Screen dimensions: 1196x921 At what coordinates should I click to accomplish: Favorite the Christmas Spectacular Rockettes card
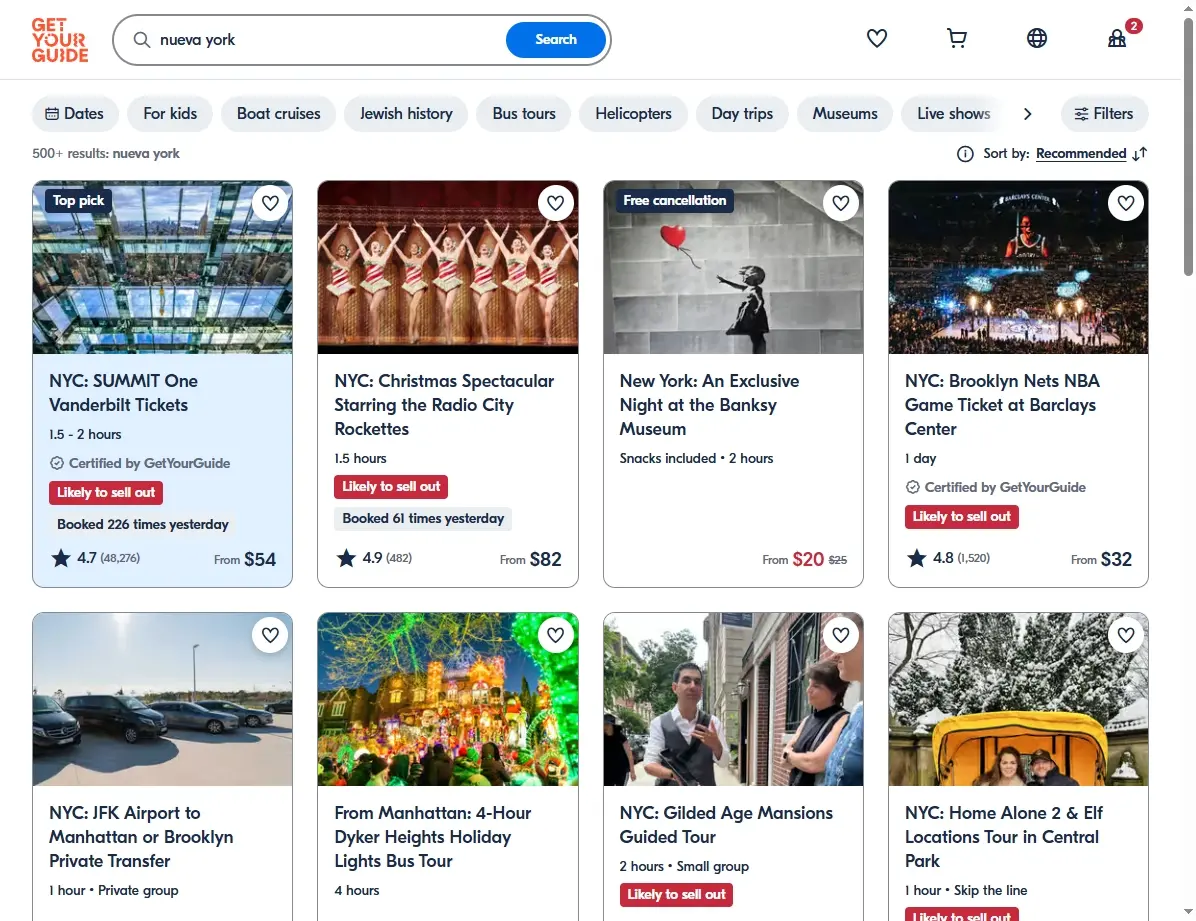[555, 203]
